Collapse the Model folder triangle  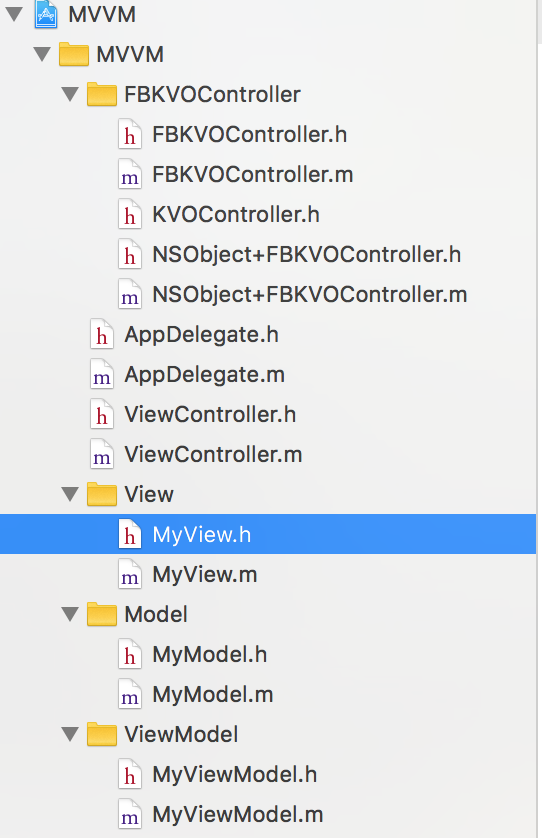coord(70,614)
